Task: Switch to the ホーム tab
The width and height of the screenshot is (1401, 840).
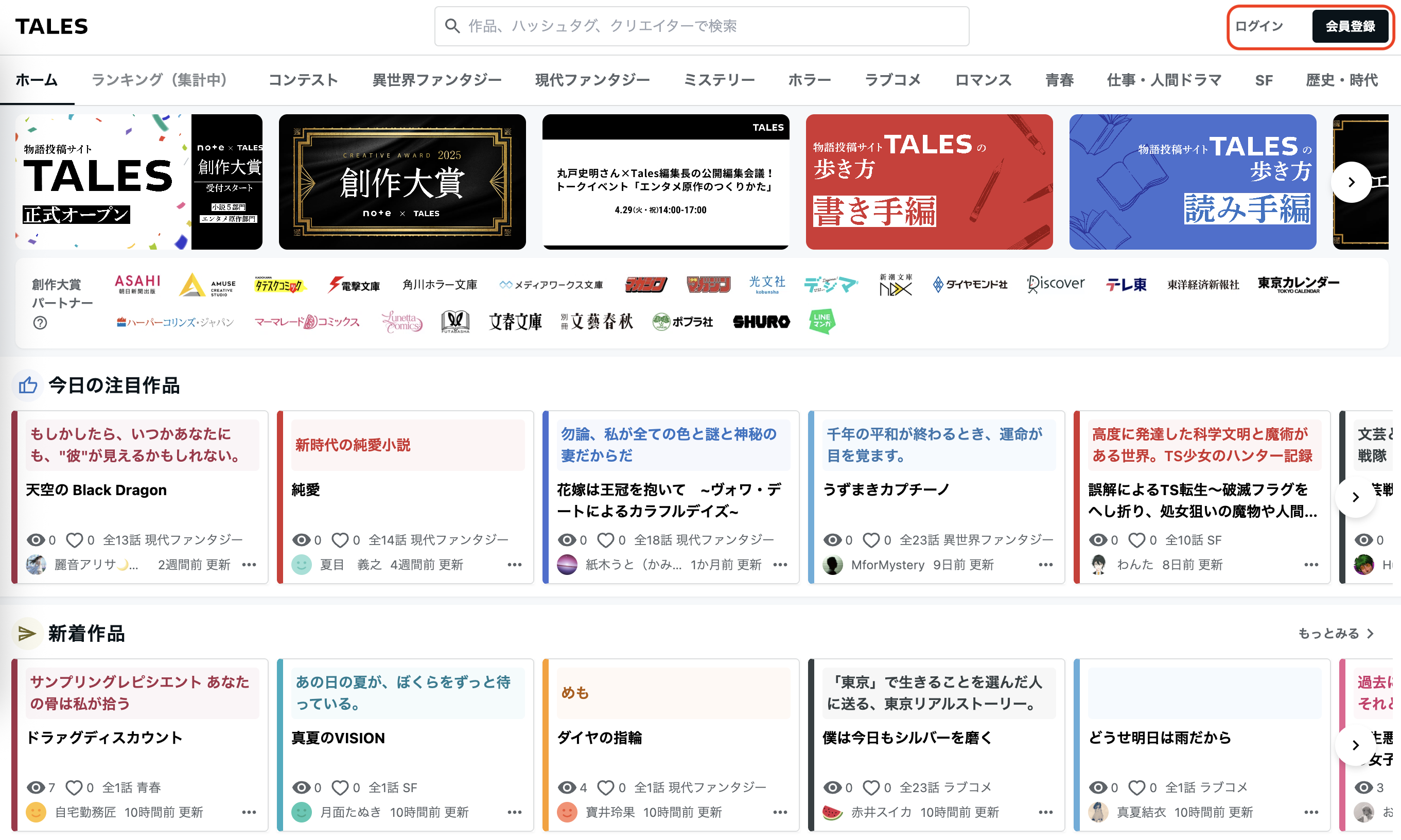Action: coord(36,80)
